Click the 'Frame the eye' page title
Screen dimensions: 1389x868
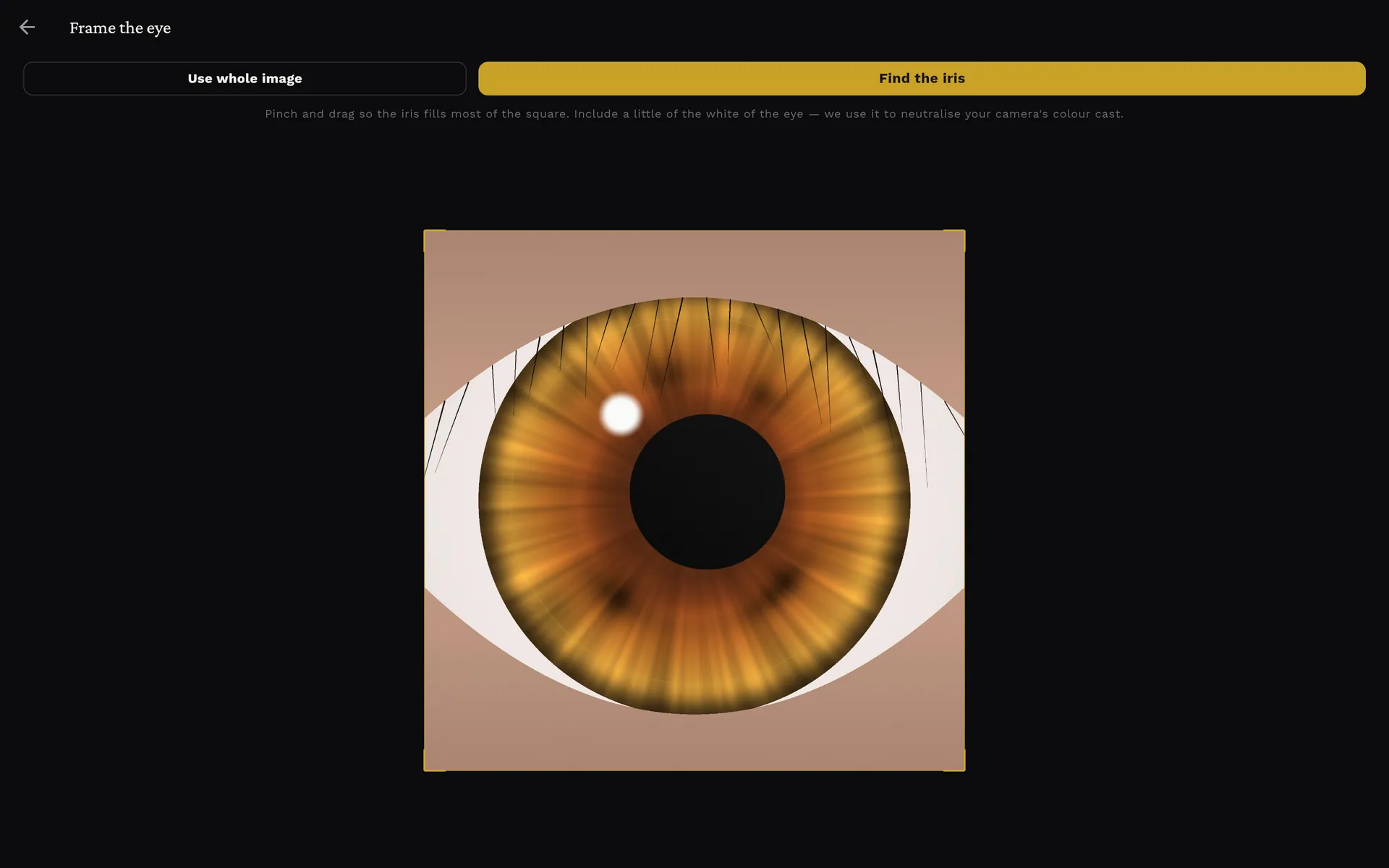[x=120, y=27]
